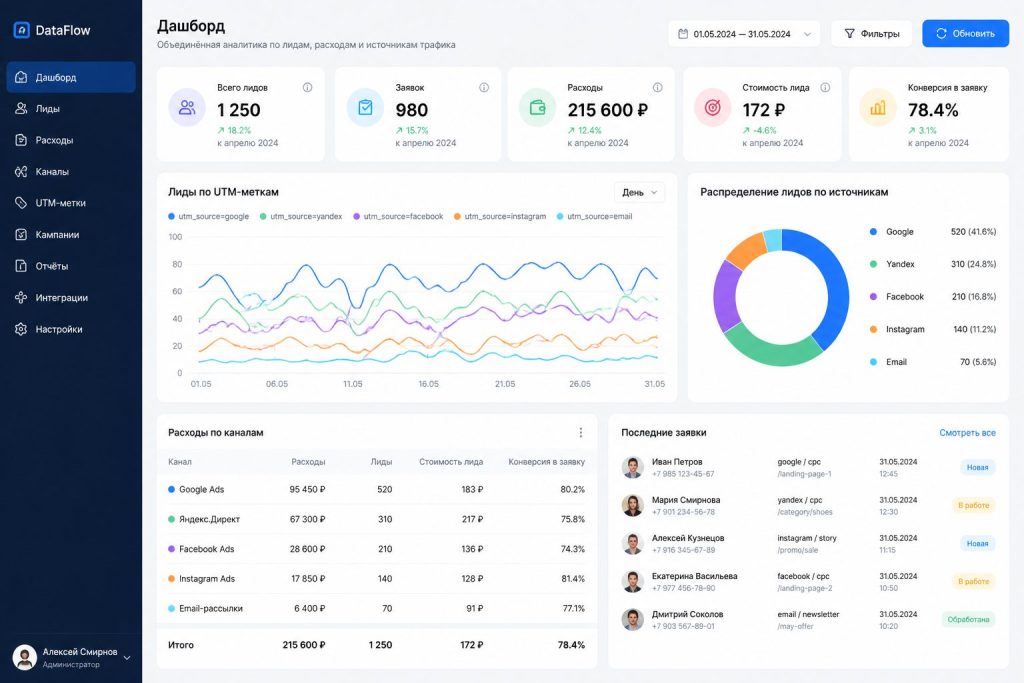The image size is (1024, 683).
Task: Open Иван Петров request
Action: click(x=808, y=468)
